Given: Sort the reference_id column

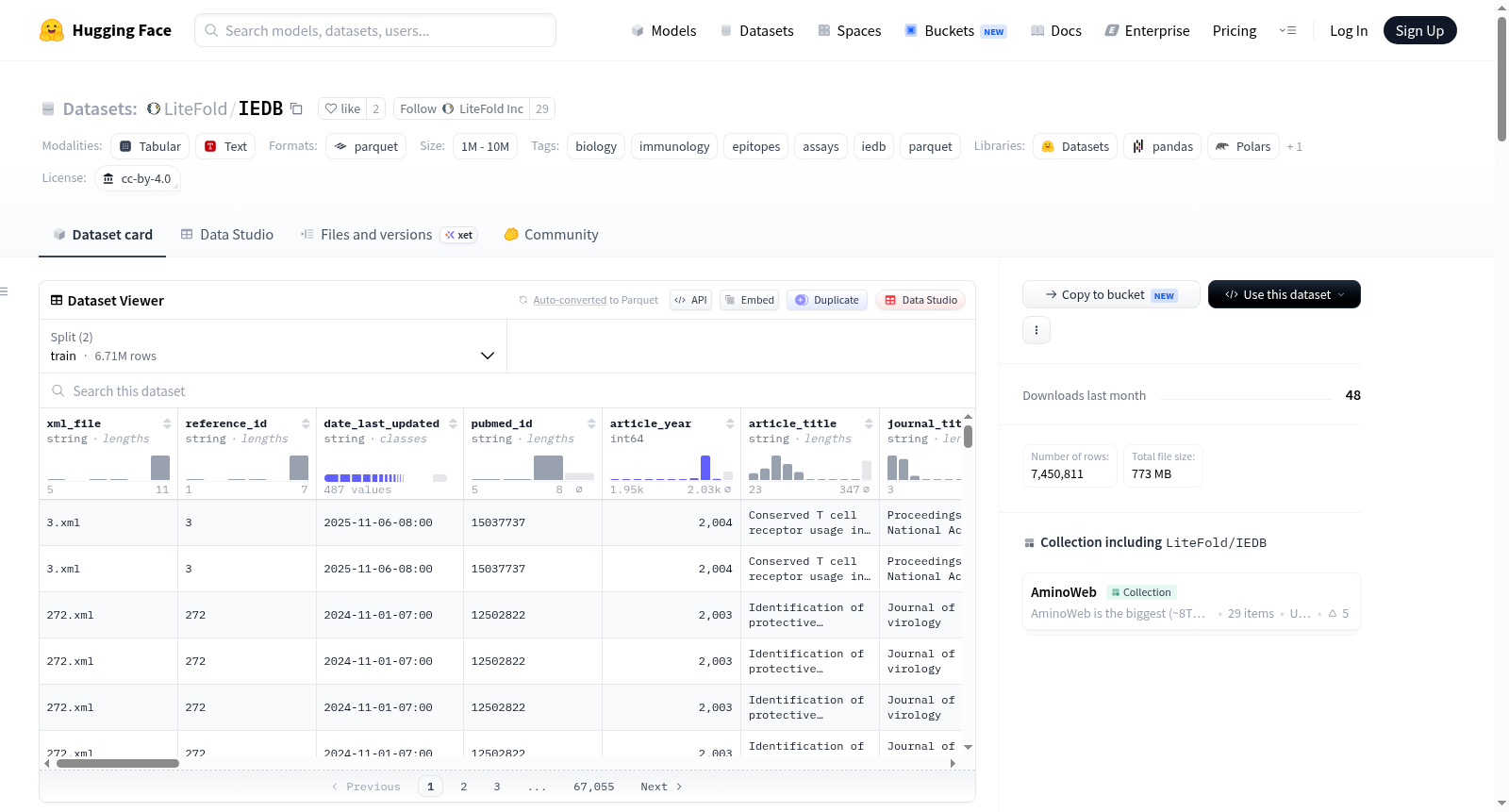Looking at the screenshot, I should coord(306,423).
